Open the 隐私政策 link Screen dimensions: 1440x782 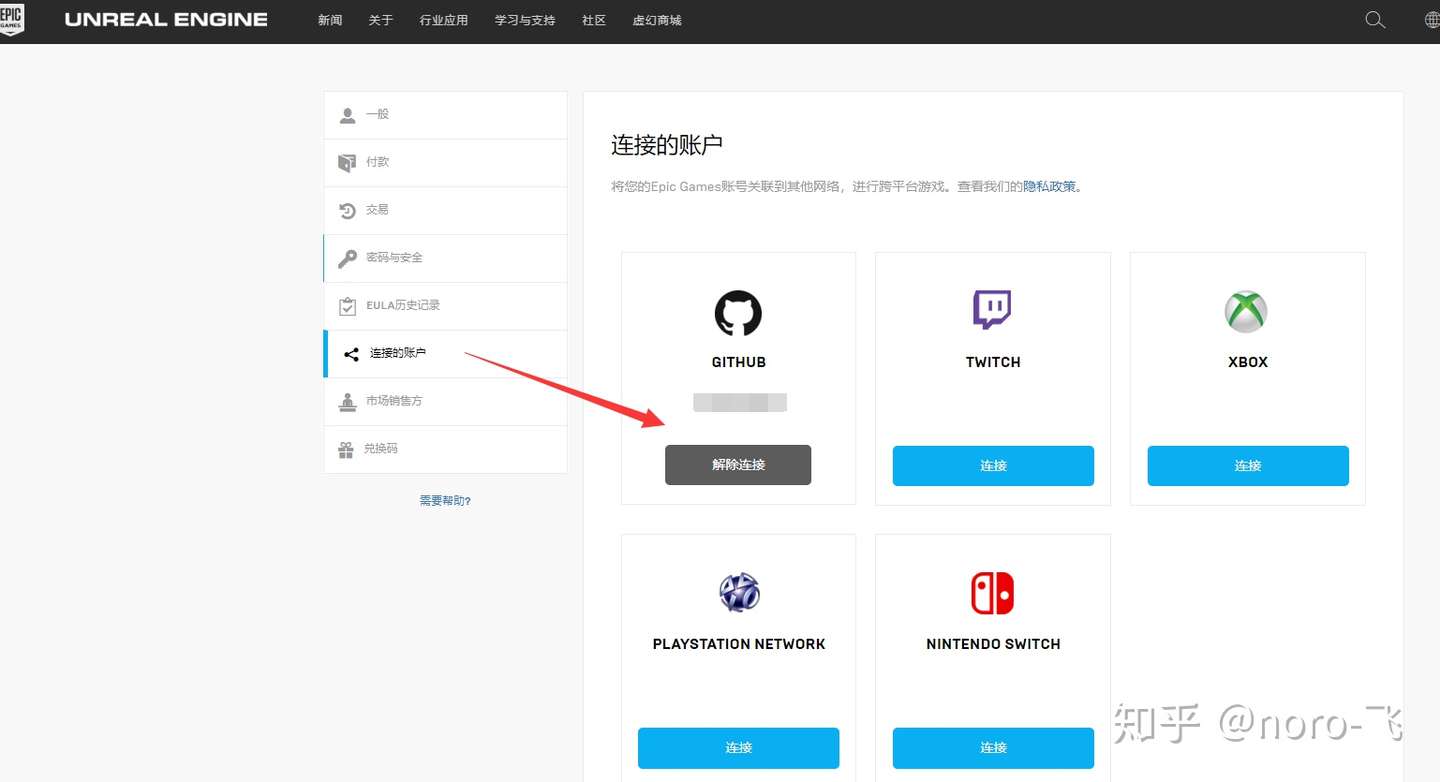(x=1049, y=187)
